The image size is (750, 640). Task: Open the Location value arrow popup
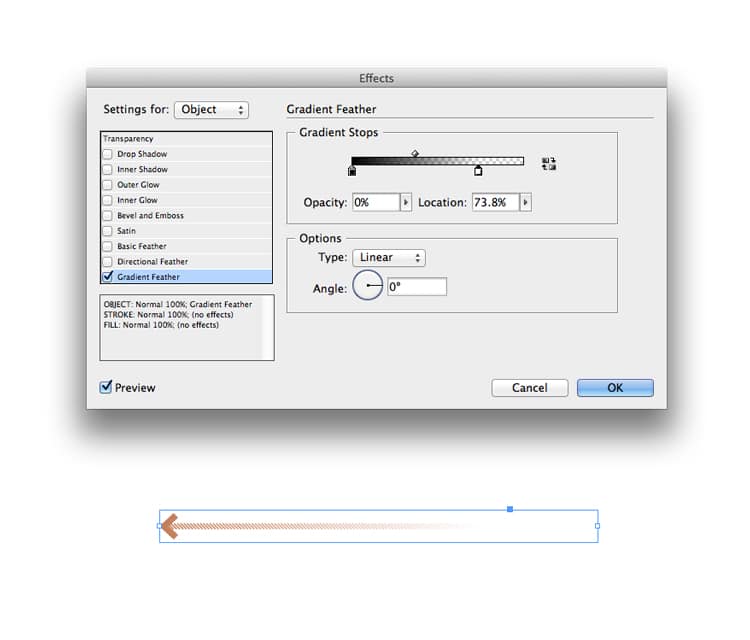click(x=526, y=202)
